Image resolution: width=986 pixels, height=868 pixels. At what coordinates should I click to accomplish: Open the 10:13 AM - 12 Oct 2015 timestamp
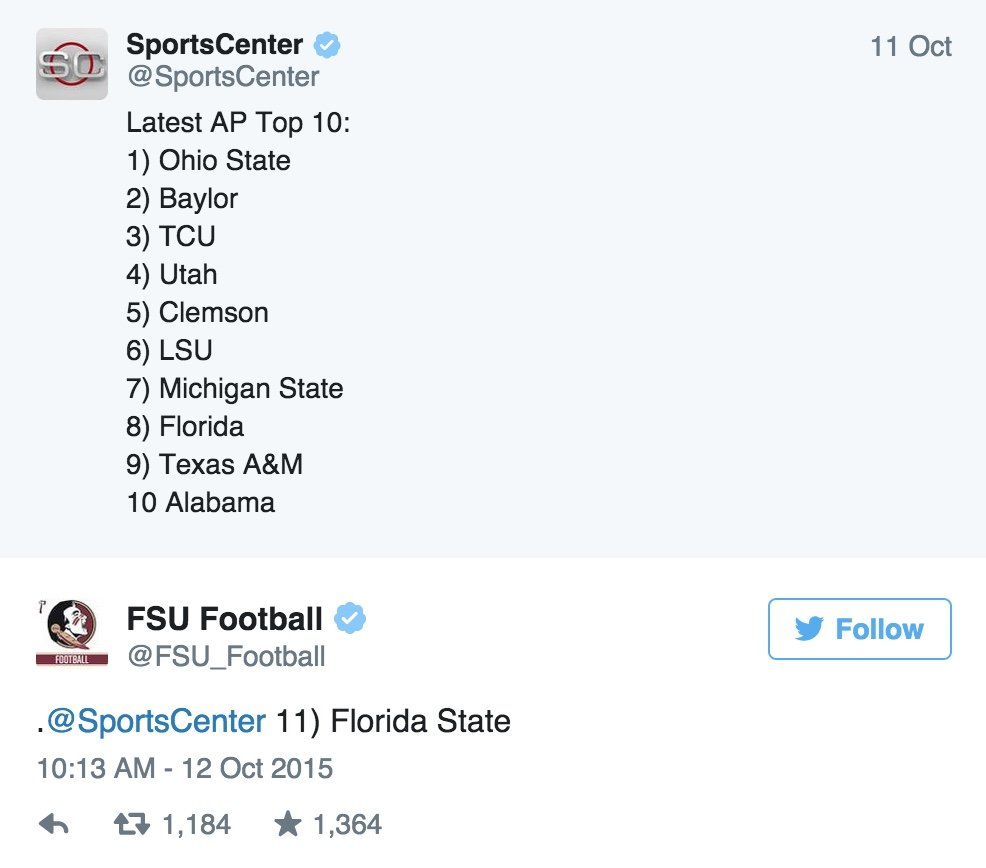tap(185, 768)
